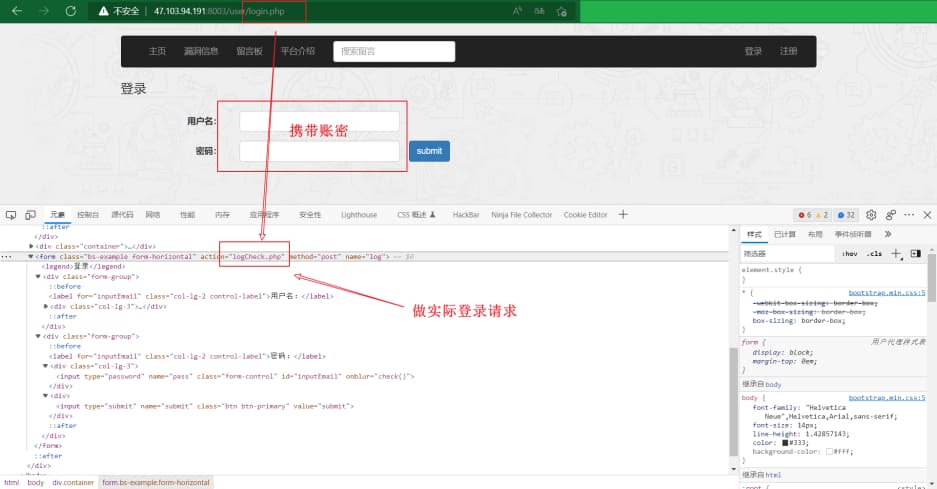
Task: Go to 主页 in site navbar
Action: (x=157, y=51)
